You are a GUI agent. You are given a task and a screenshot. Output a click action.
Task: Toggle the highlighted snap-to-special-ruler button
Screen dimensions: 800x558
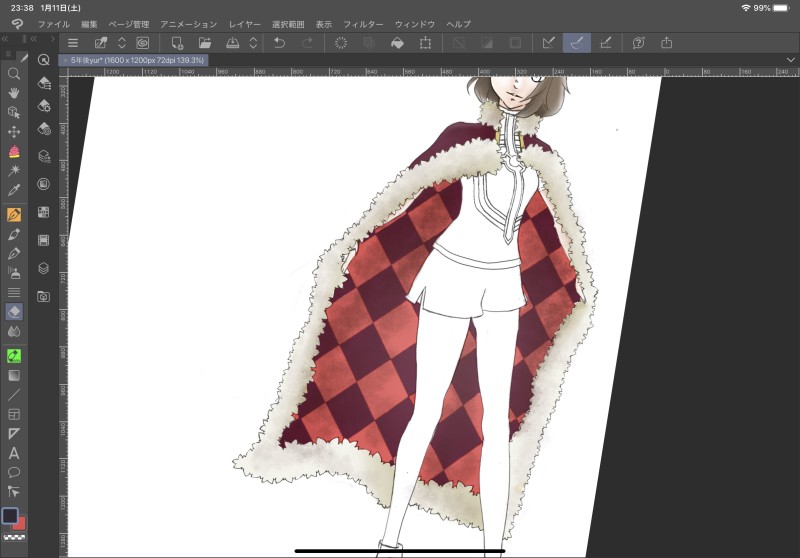pos(576,43)
